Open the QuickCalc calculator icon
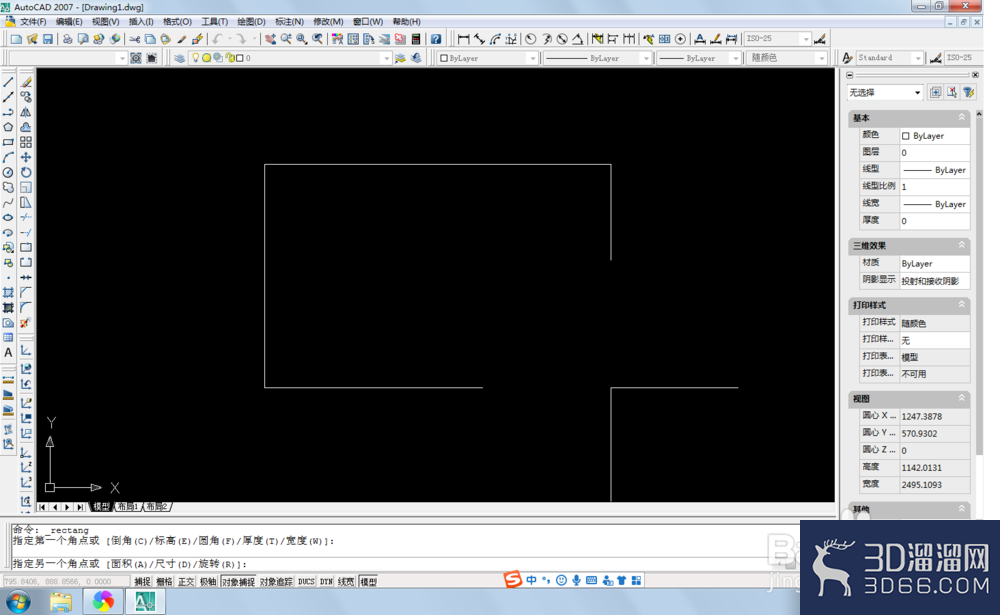 [416, 40]
